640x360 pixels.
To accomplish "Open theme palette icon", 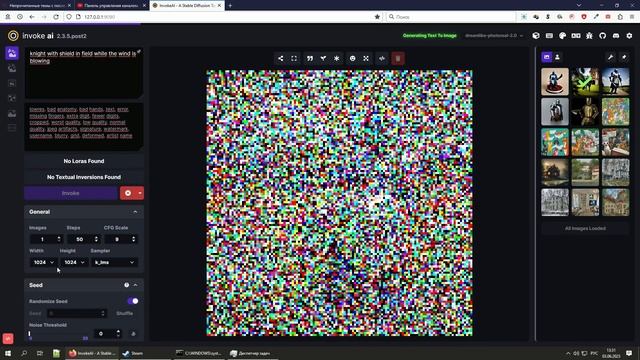I will click(x=562, y=36).
